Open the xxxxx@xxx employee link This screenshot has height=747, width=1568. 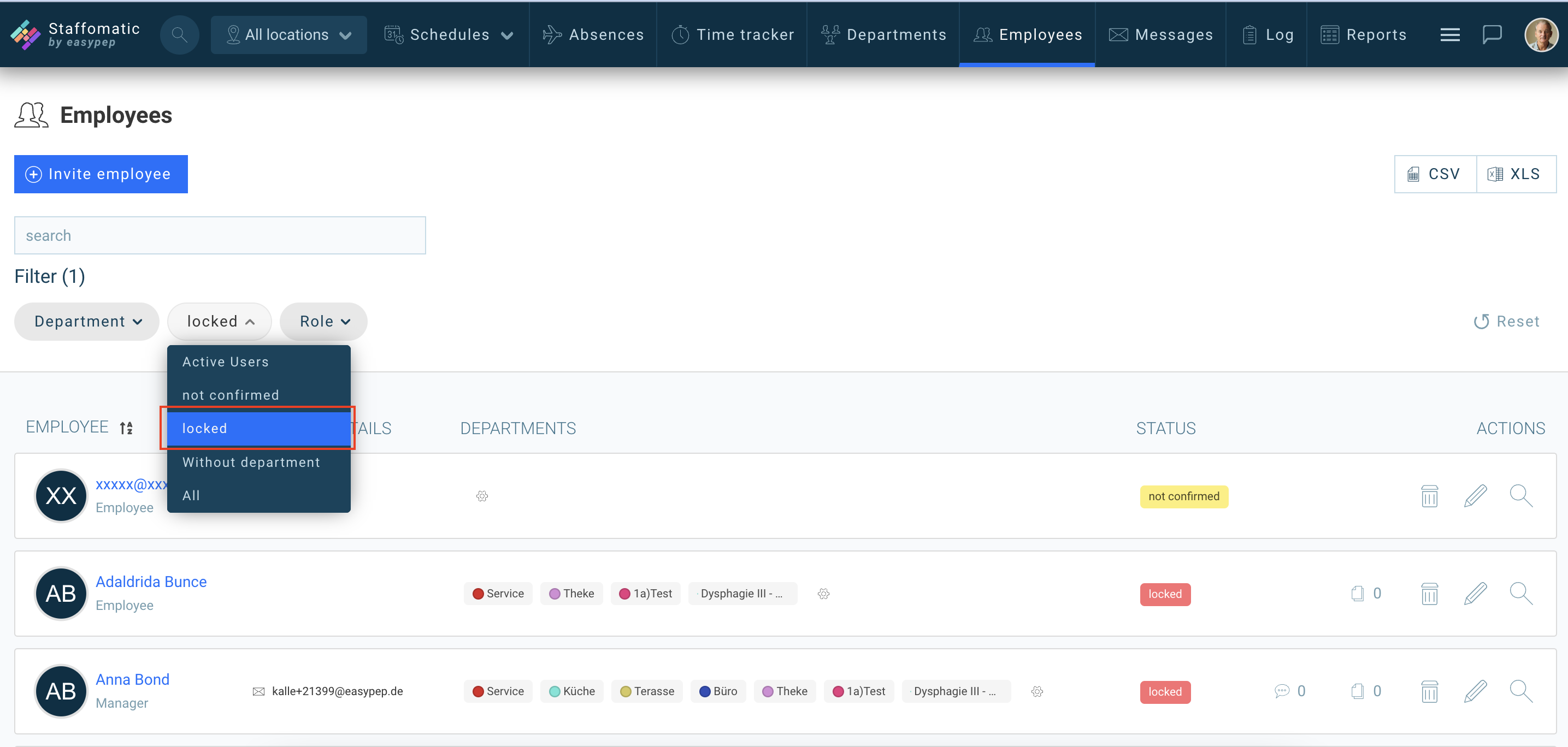[x=132, y=484]
